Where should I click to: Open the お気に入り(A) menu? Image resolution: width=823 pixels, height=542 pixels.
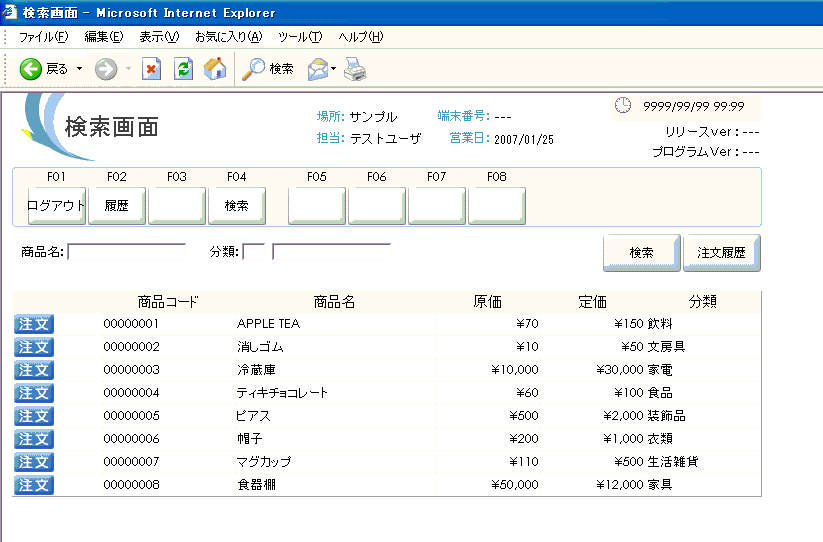click(228, 37)
